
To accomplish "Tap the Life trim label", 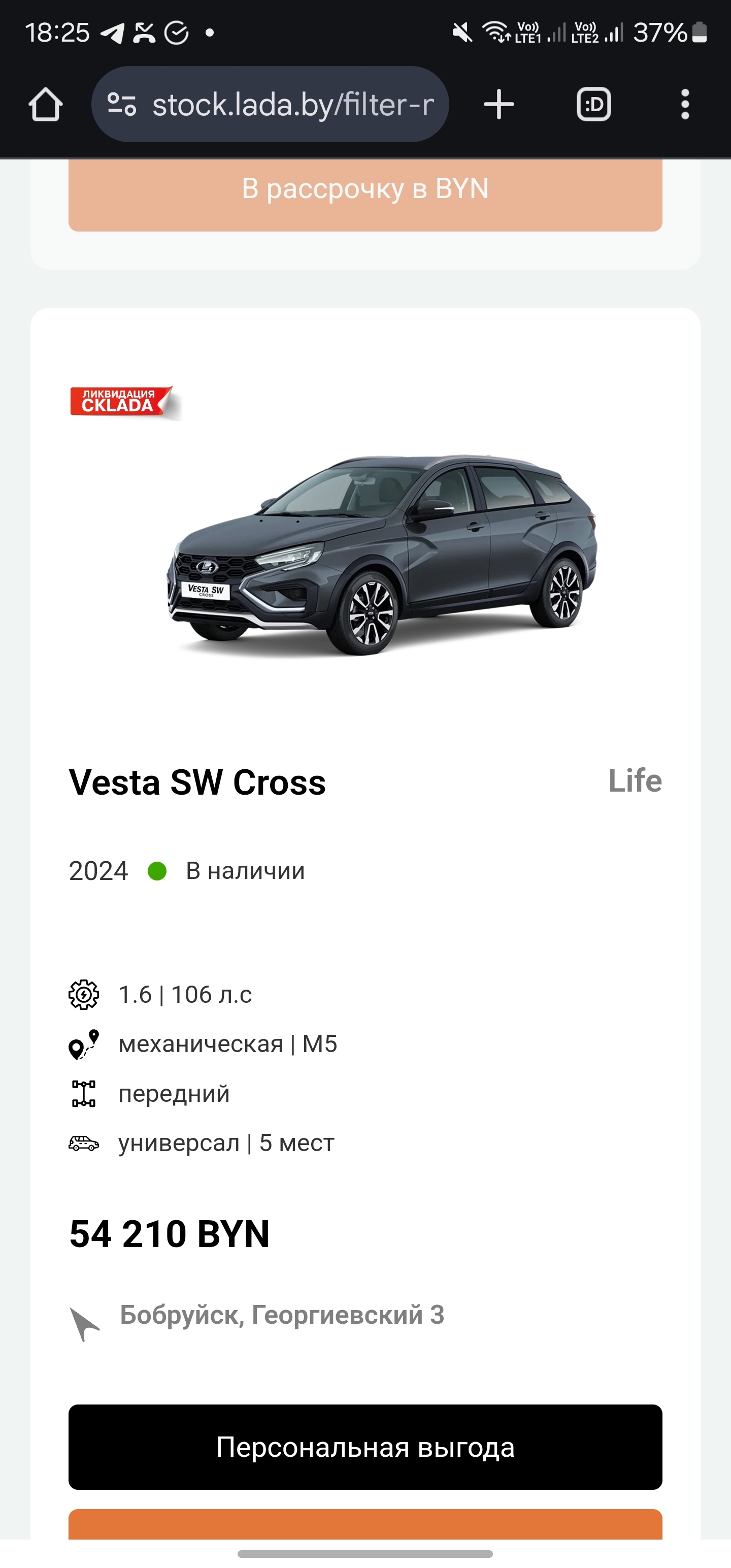I will 635,780.
